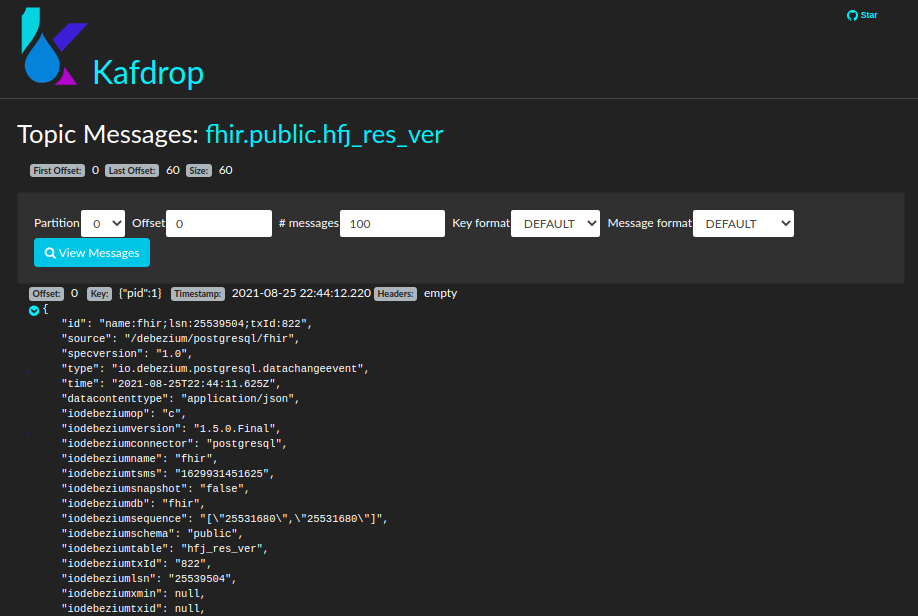
Task: Click the "iodebeziumschema" JSON line
Action: (152, 534)
